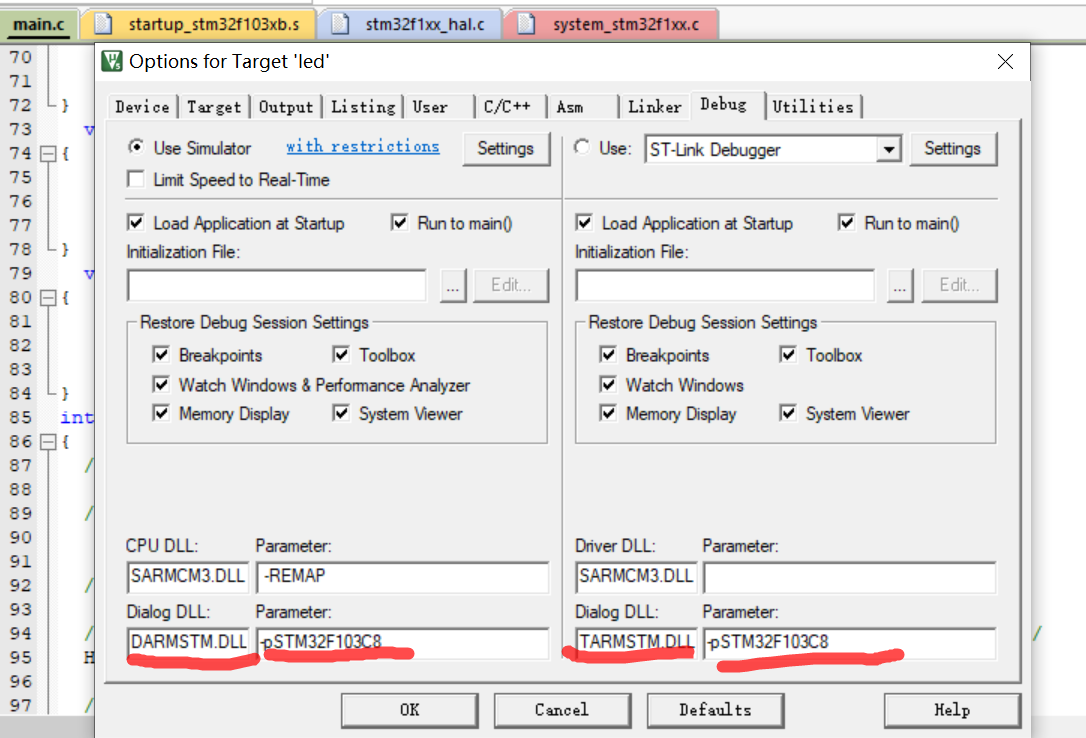
Task: Collapse code fold at line 80
Action: (x=48, y=298)
